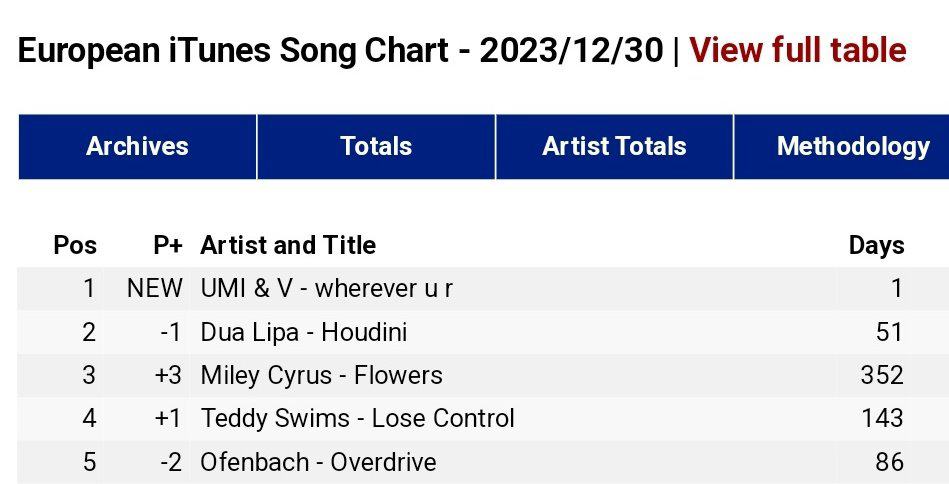Click the 352 days value for Flowers
Viewport: 949px width, 484px height.
coord(882,375)
